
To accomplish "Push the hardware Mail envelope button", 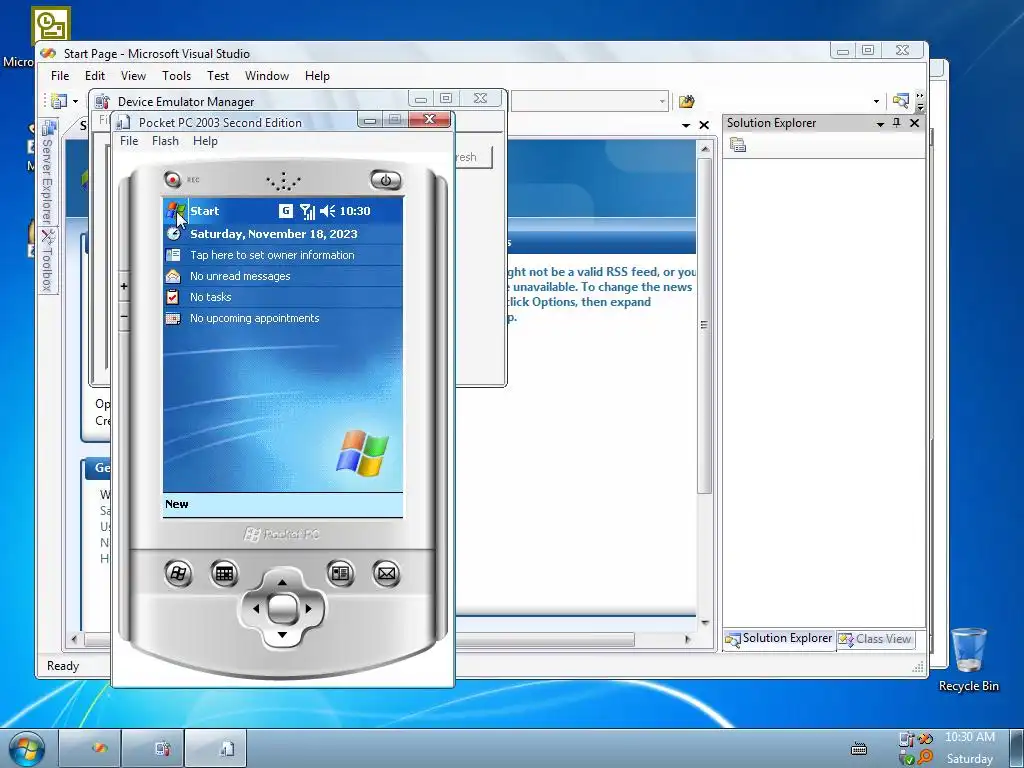I will [386, 573].
